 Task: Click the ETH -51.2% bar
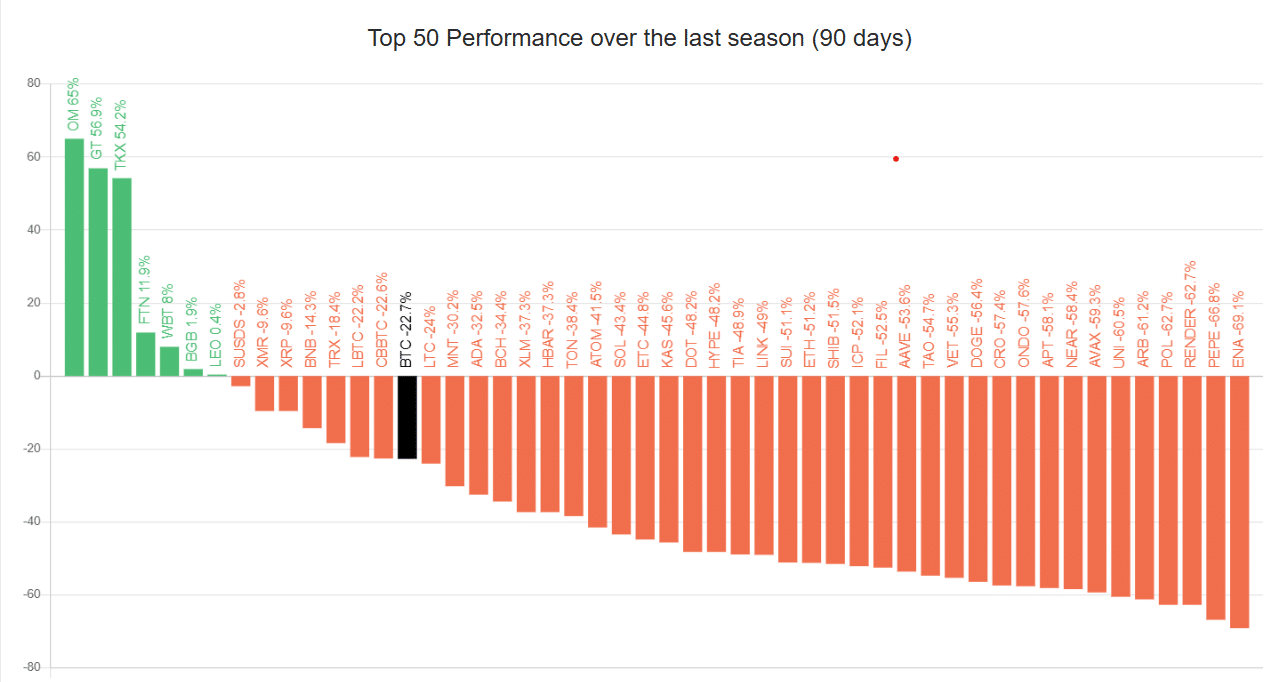point(811,469)
